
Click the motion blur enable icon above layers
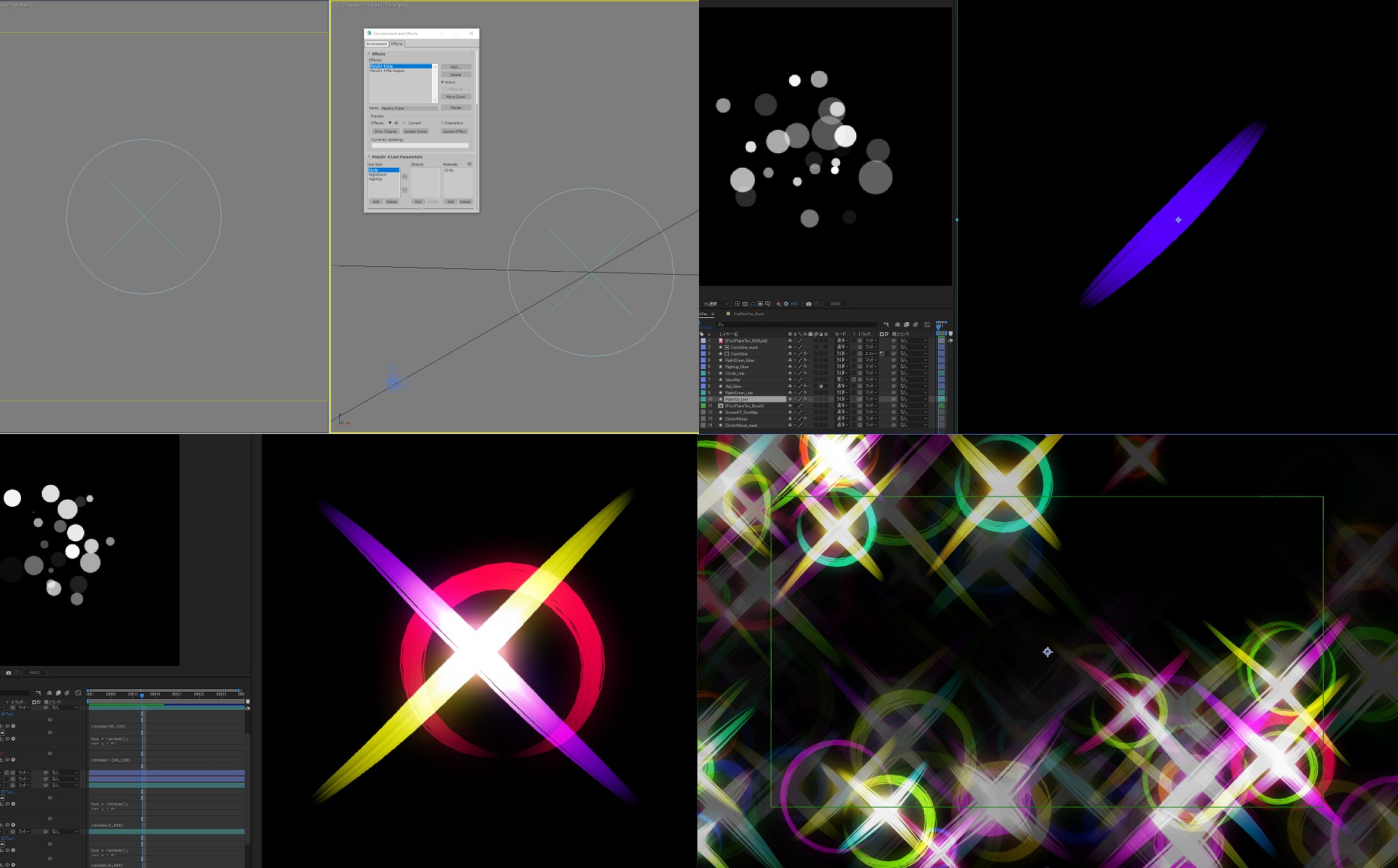[915, 324]
